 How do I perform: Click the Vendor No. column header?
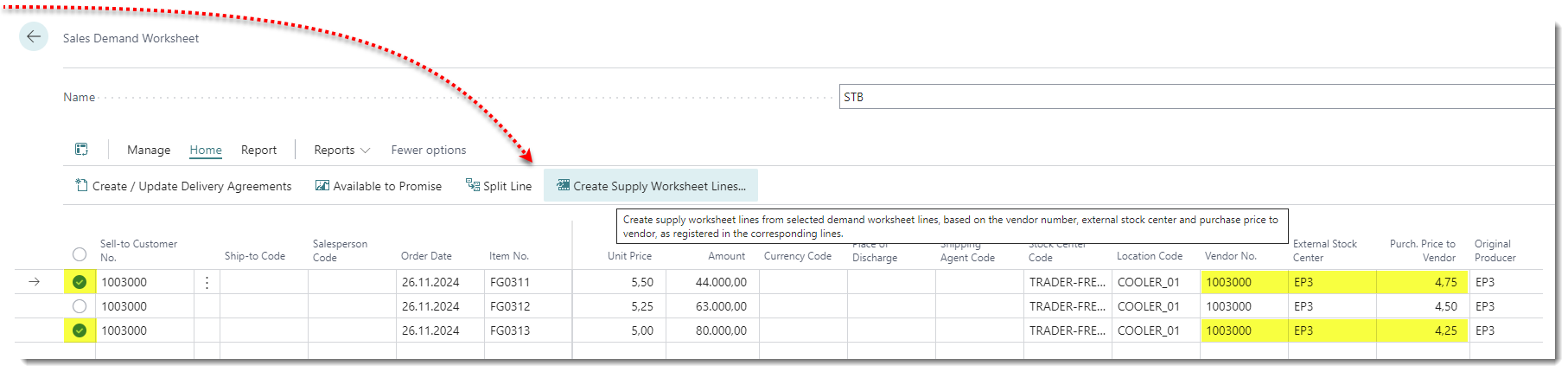click(x=1230, y=256)
